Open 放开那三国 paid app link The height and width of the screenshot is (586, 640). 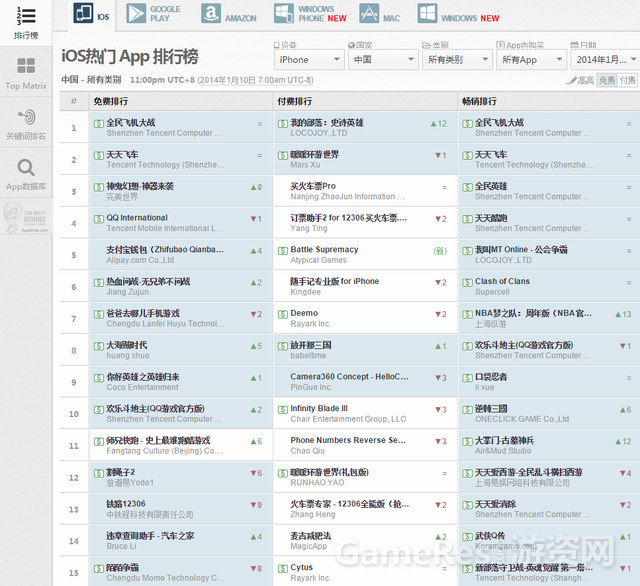pyautogui.click(x=311, y=345)
